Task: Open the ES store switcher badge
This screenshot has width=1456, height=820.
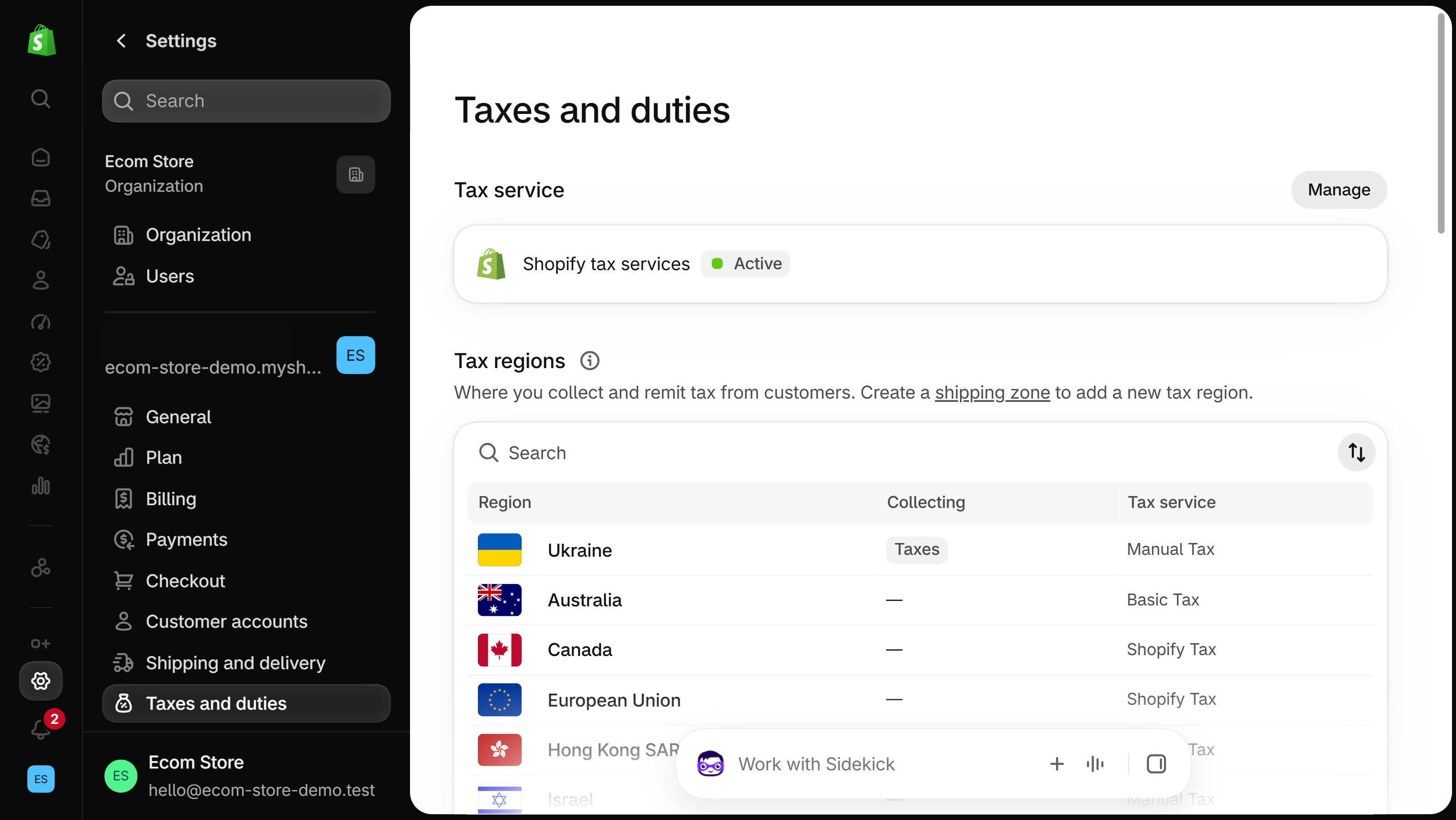Action: 355,355
